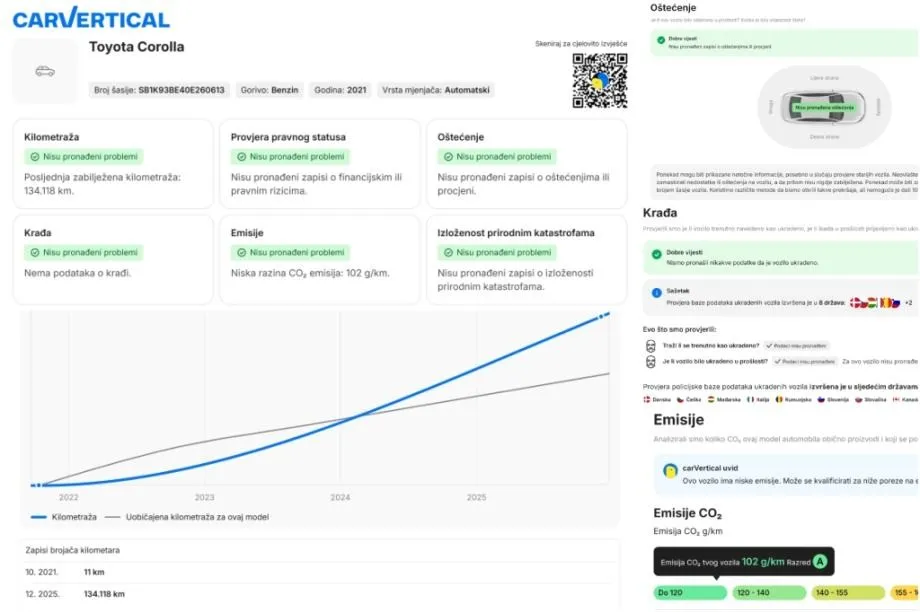Click the 2023 label on chart axis
The image size is (920, 612).
click(204, 497)
